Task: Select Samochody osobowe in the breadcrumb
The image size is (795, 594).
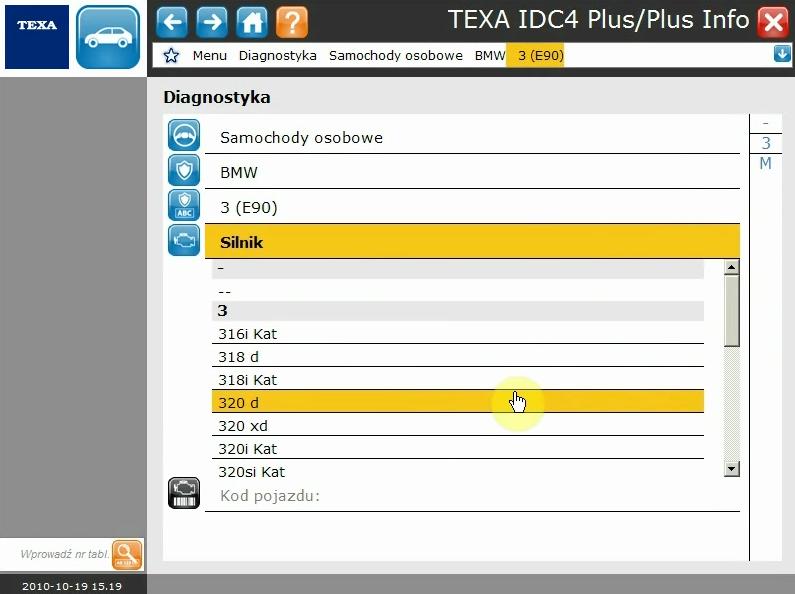Action: tap(395, 56)
